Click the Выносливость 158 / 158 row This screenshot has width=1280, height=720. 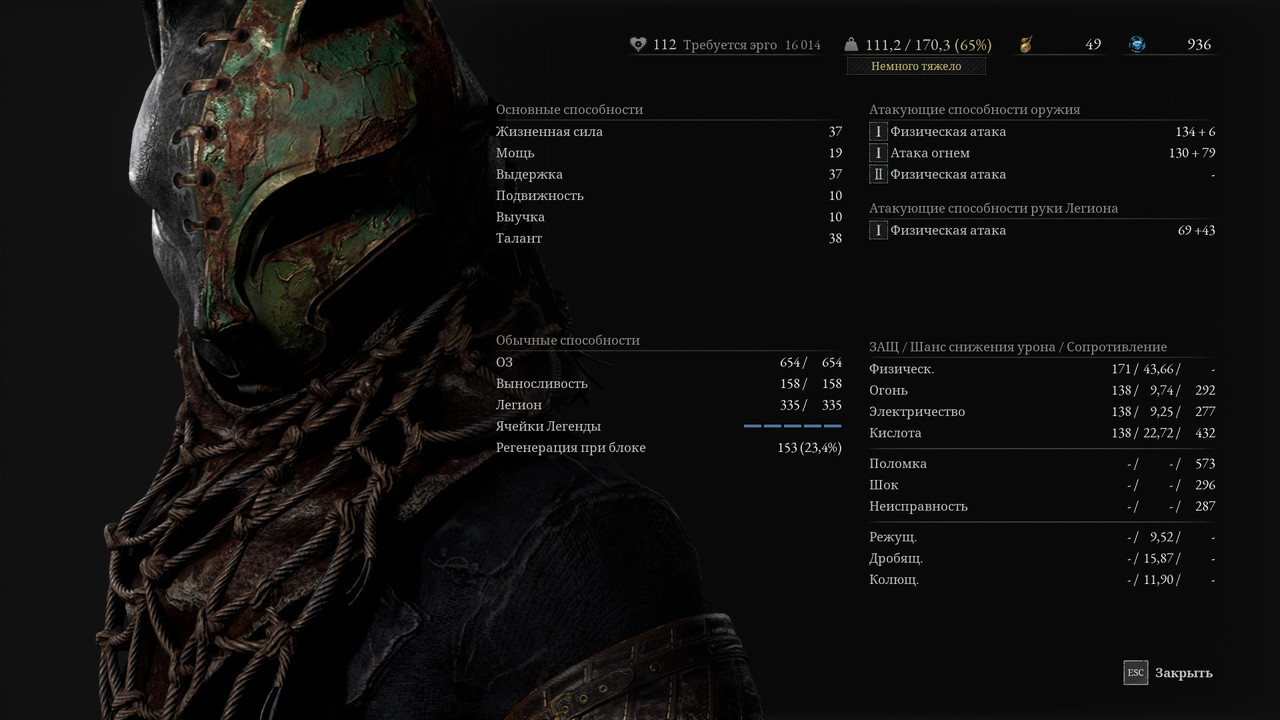point(669,384)
